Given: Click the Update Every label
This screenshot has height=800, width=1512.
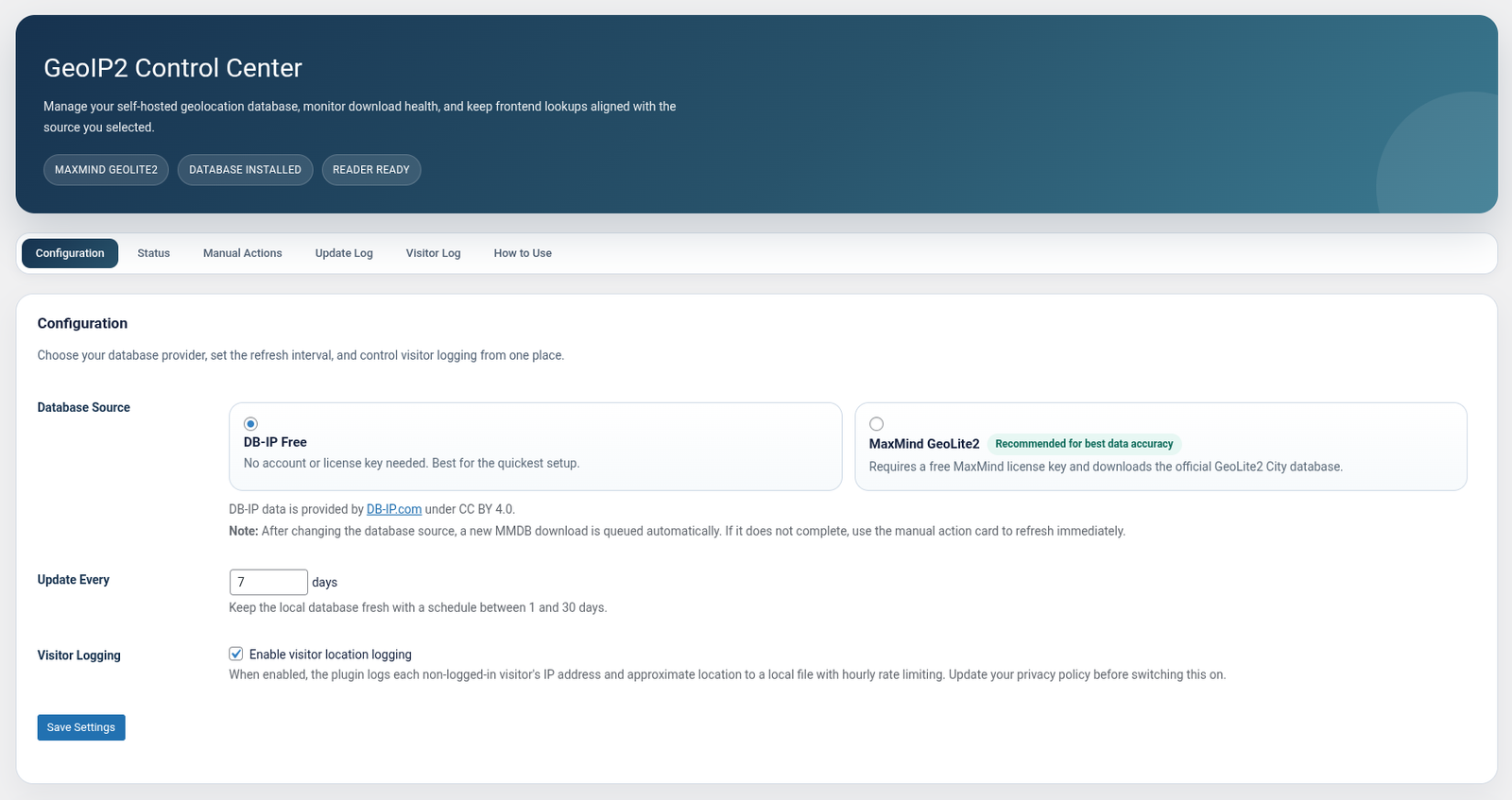Looking at the screenshot, I should (x=73, y=580).
